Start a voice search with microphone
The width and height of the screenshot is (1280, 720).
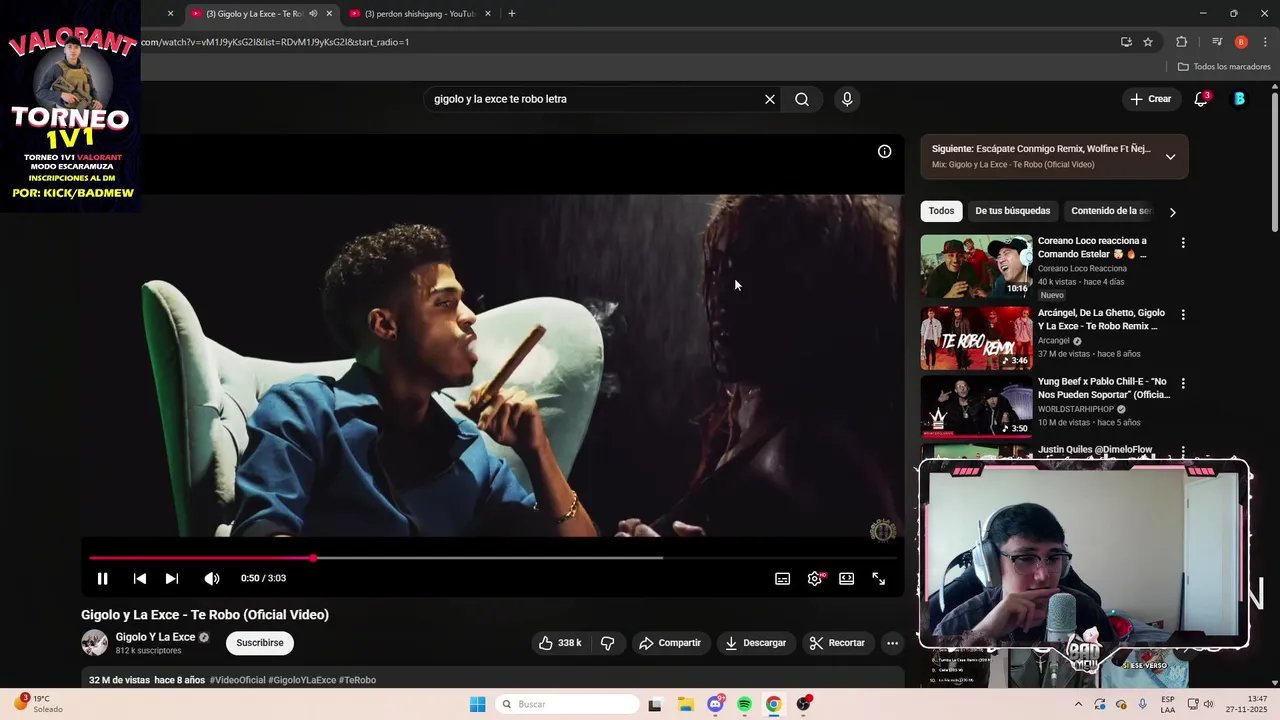pos(847,99)
